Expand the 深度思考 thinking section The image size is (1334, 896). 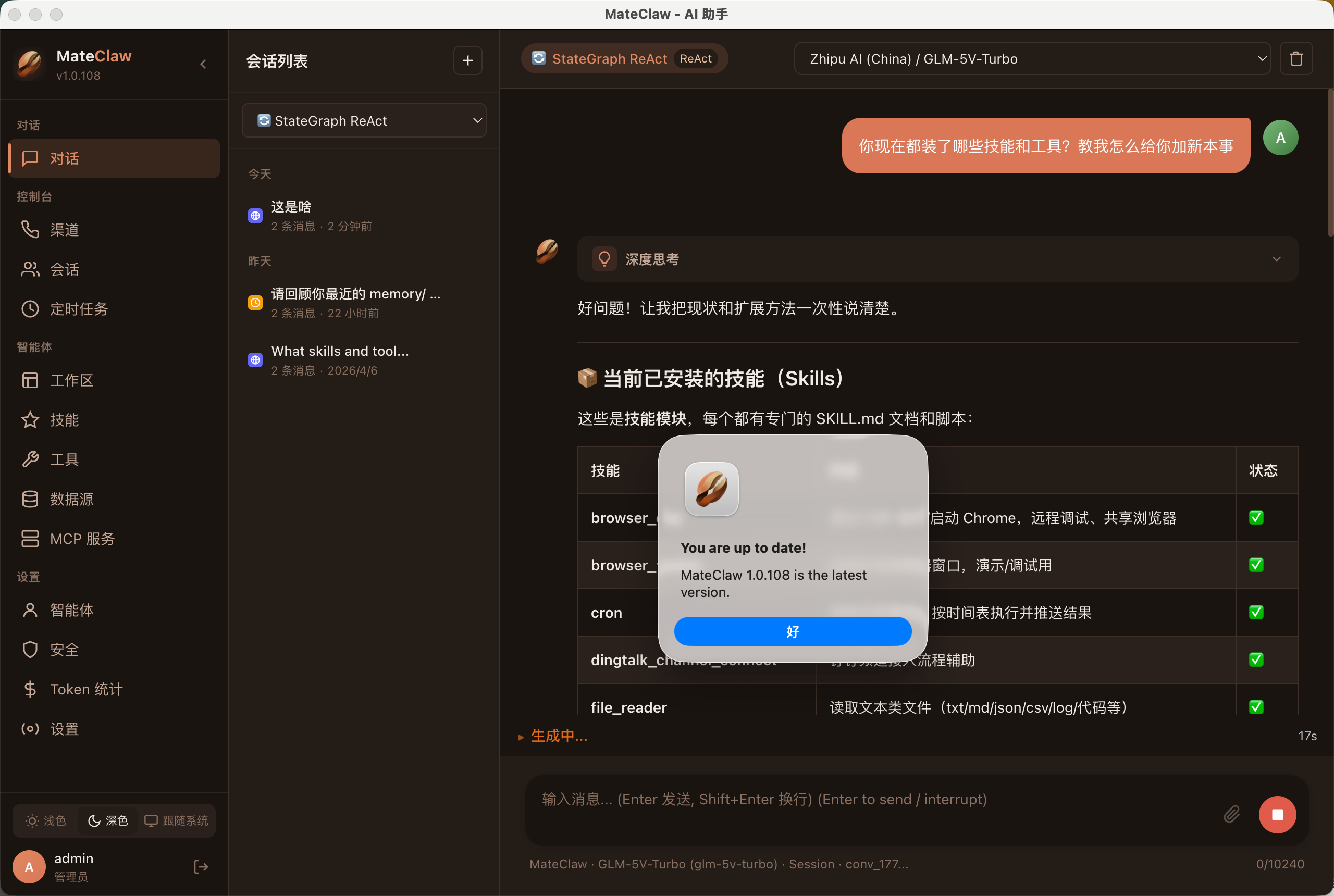tap(937, 259)
